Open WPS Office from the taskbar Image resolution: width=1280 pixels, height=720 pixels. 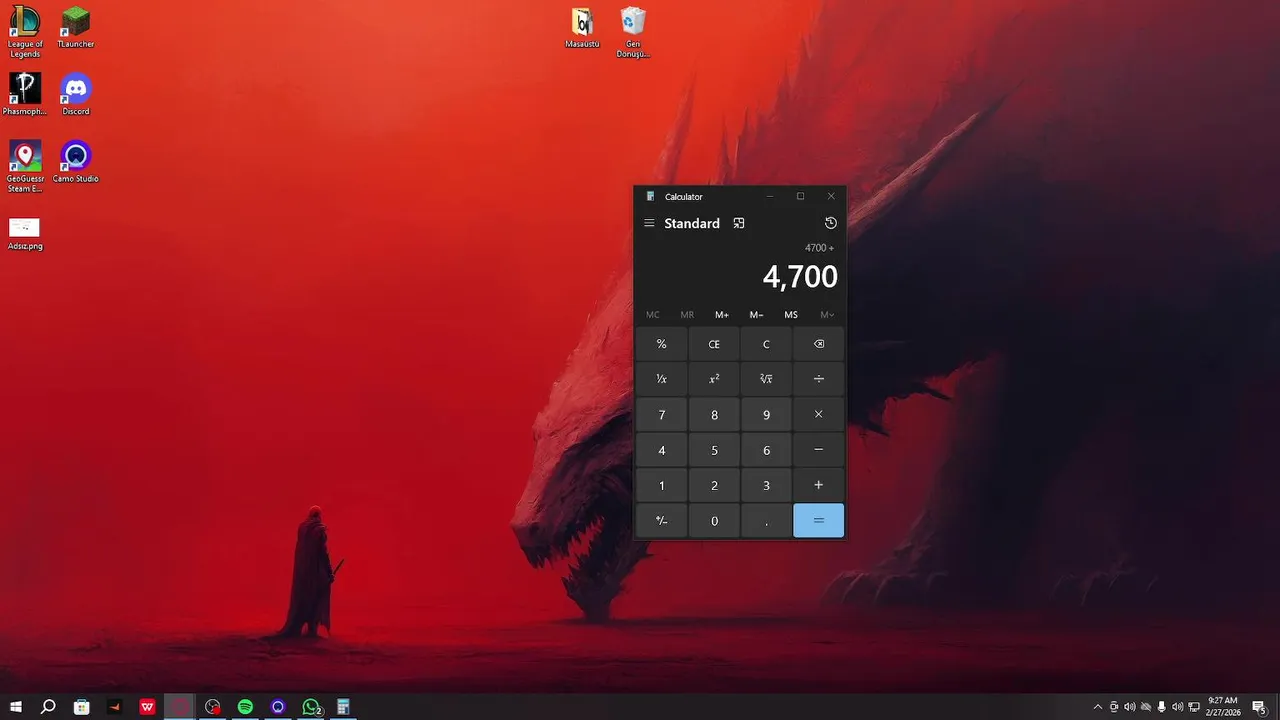[x=147, y=707]
